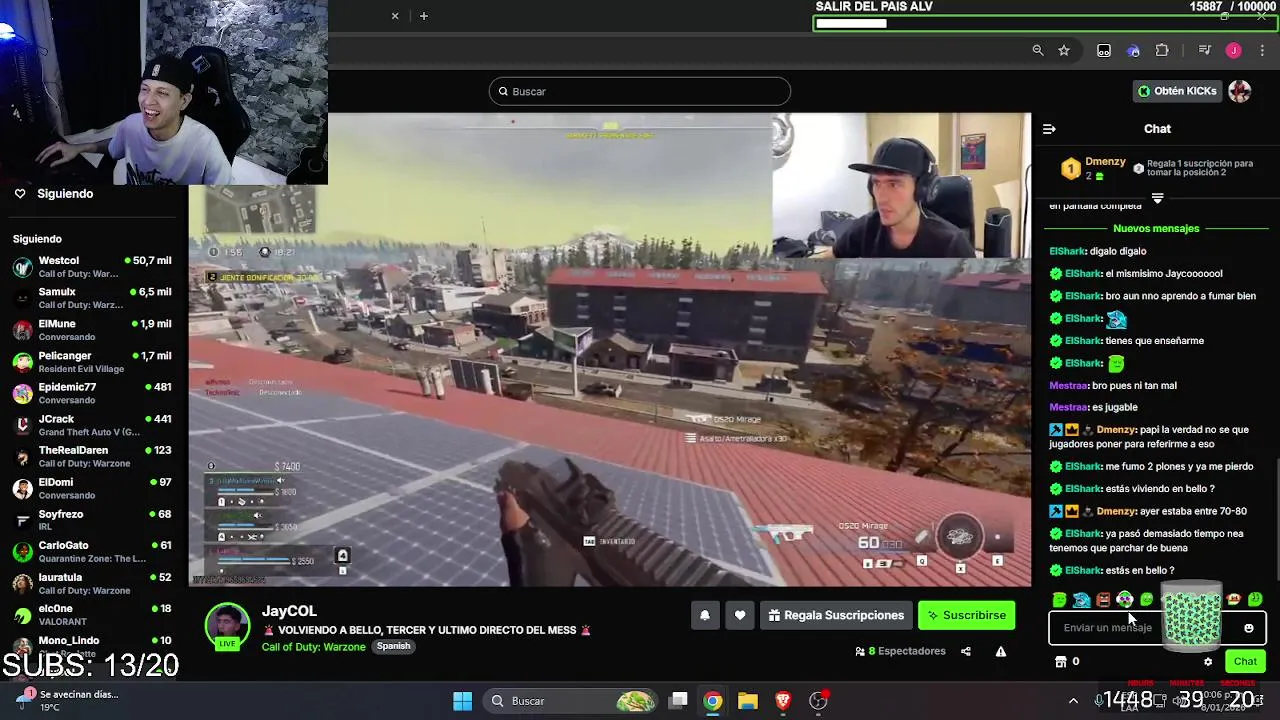Screen dimensions: 1280x720
Task: Open chat settings gear icon
Action: click(x=1208, y=661)
